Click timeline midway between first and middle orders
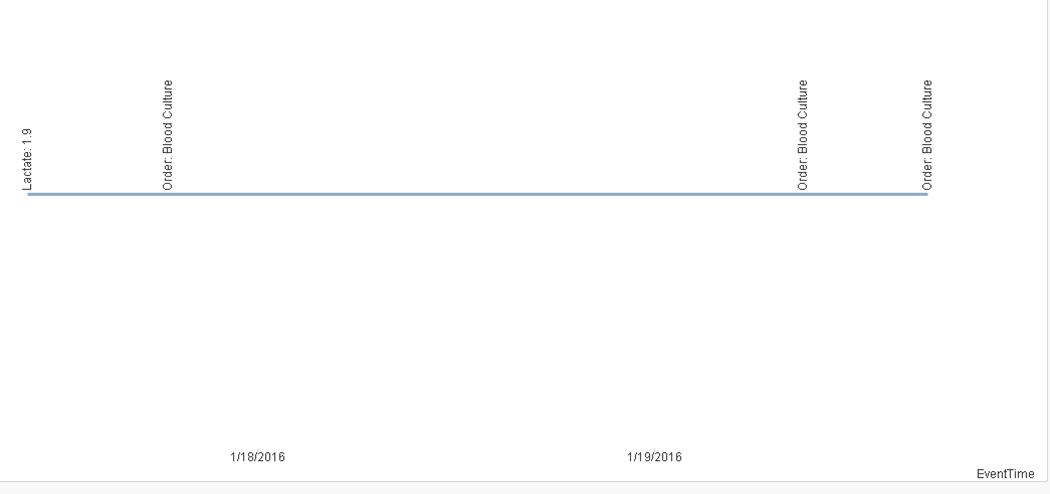The height and width of the screenshot is (494, 1050). pos(485,194)
